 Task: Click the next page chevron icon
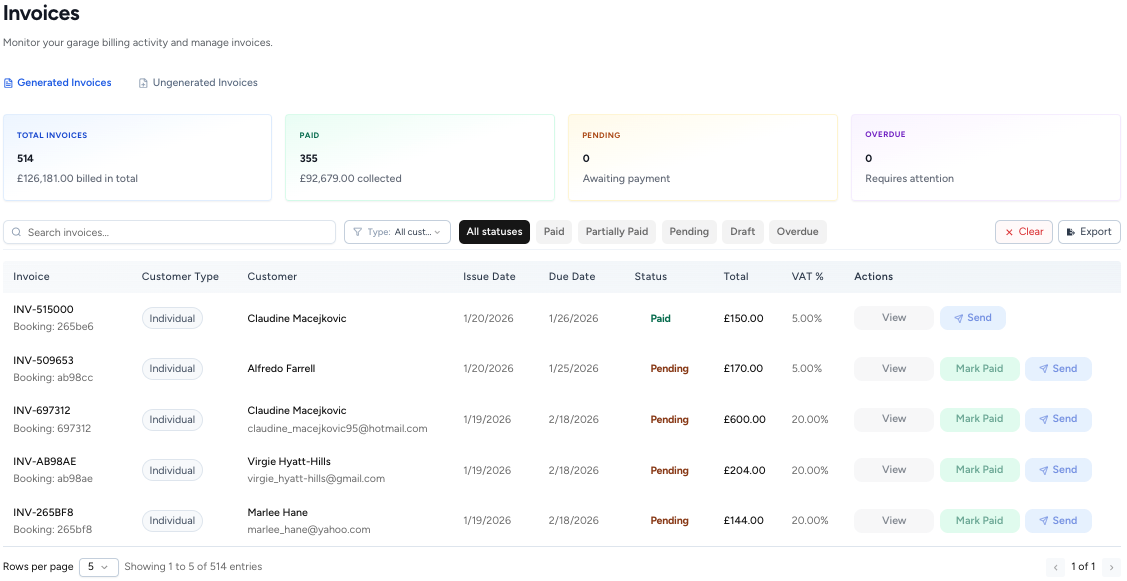(1111, 566)
